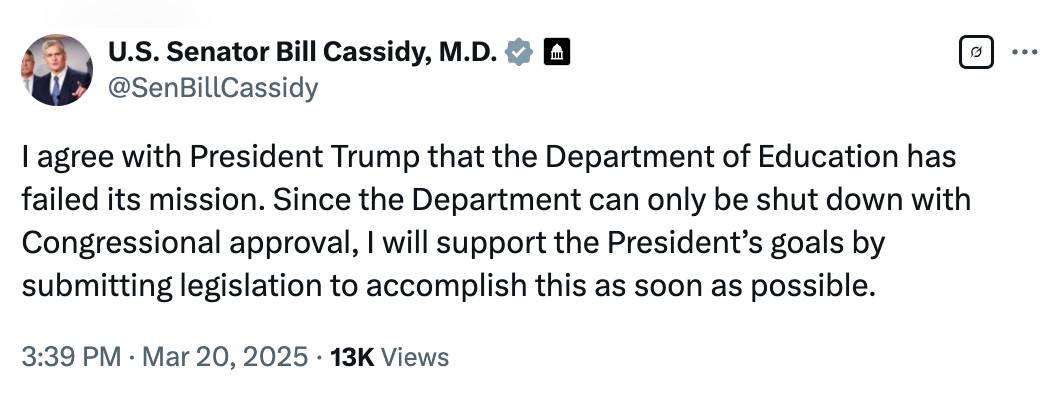This screenshot has width=1060, height=396.
Task: Open the @SenBillCassidy handle link
Action: click(213, 88)
